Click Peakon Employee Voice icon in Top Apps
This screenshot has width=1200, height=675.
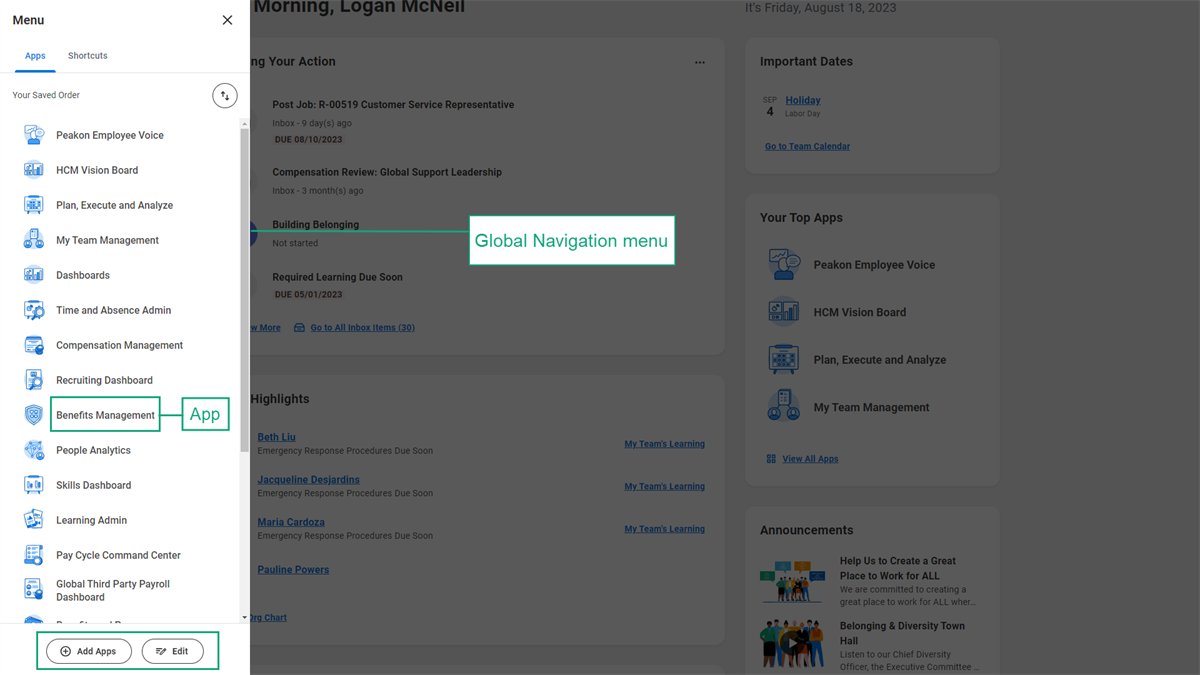pyautogui.click(x=784, y=265)
